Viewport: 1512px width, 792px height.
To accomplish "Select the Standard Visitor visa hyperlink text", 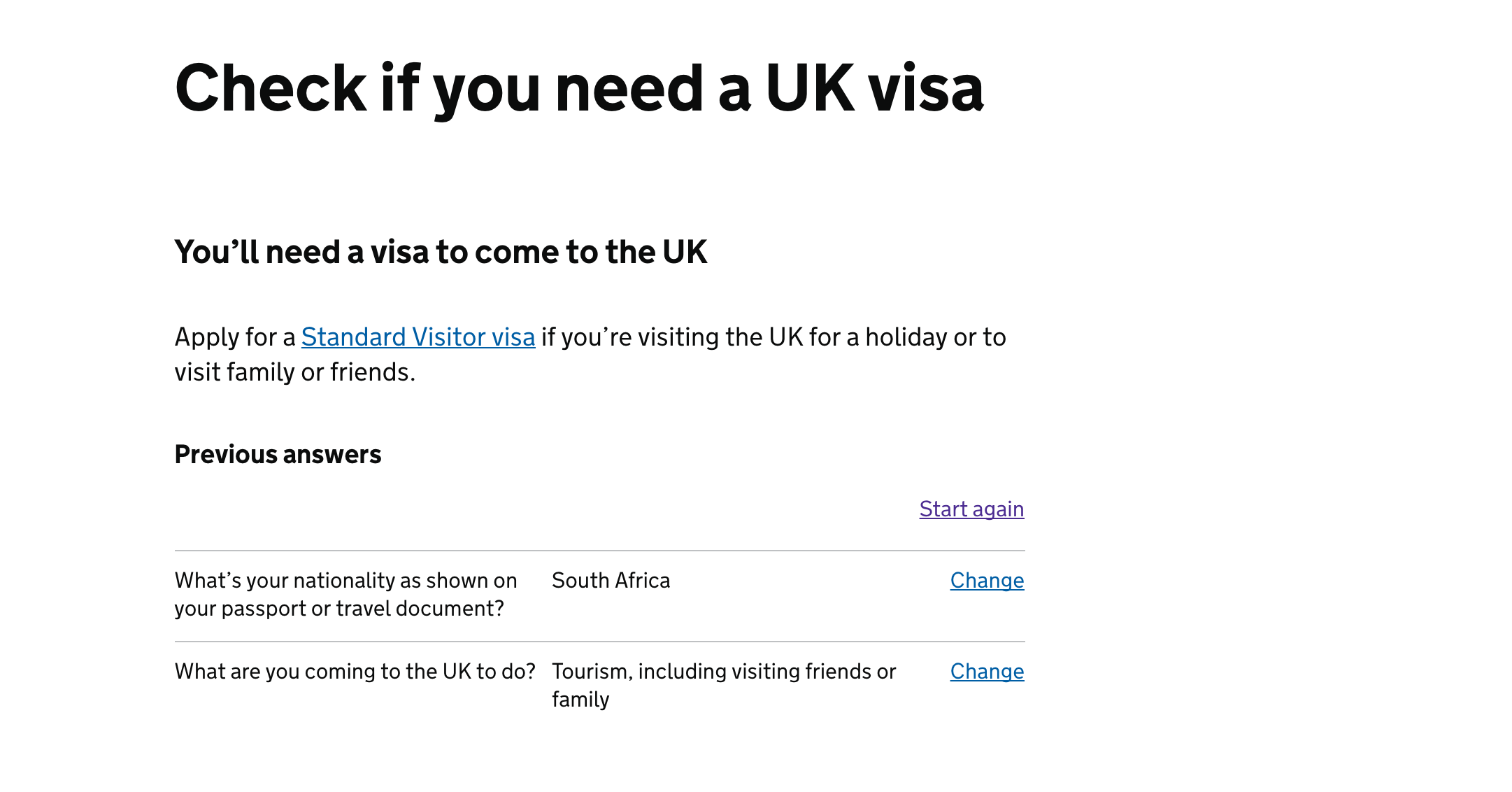I will point(417,337).
